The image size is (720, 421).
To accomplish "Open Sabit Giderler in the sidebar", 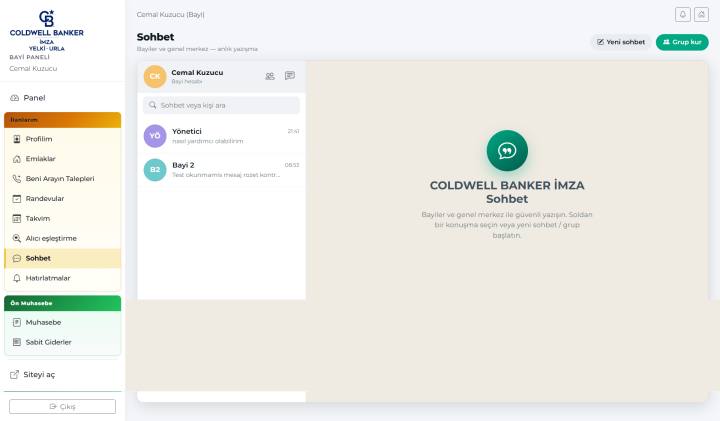I will pos(62,342).
